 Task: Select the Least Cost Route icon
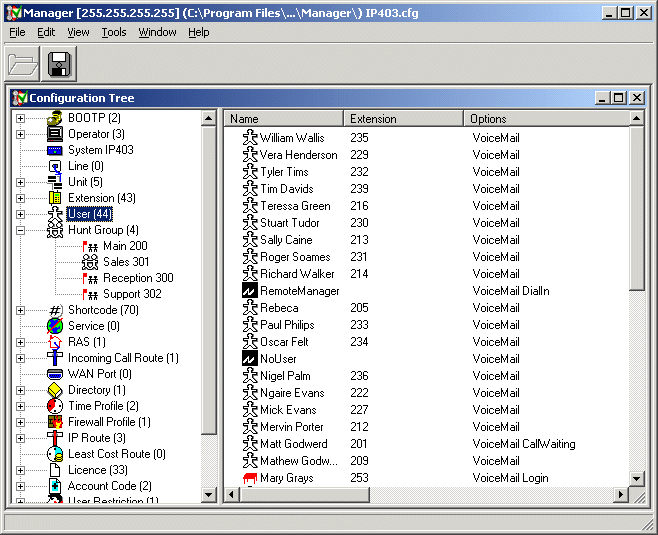pos(55,454)
